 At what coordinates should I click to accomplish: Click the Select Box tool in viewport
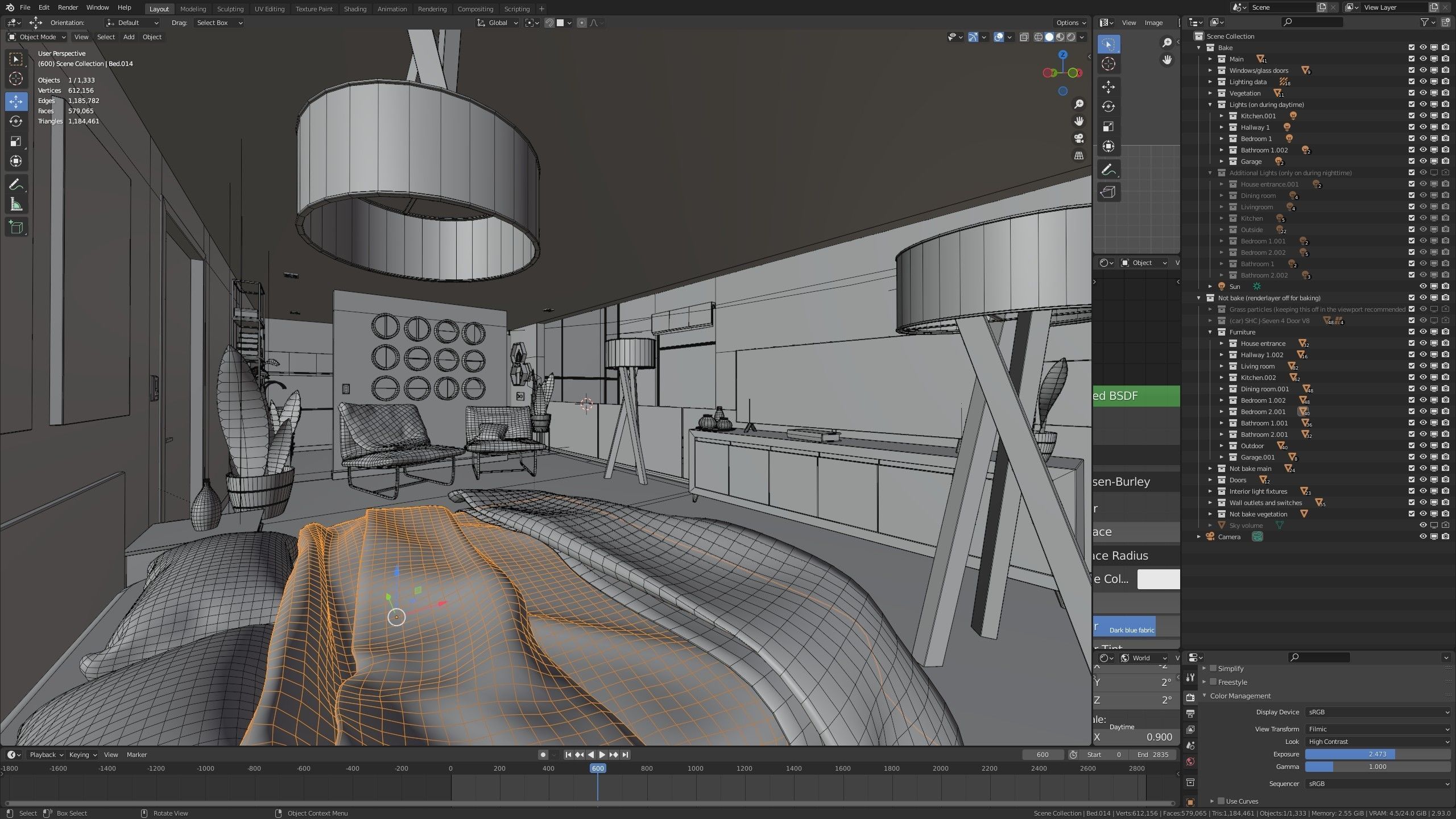tap(16, 59)
